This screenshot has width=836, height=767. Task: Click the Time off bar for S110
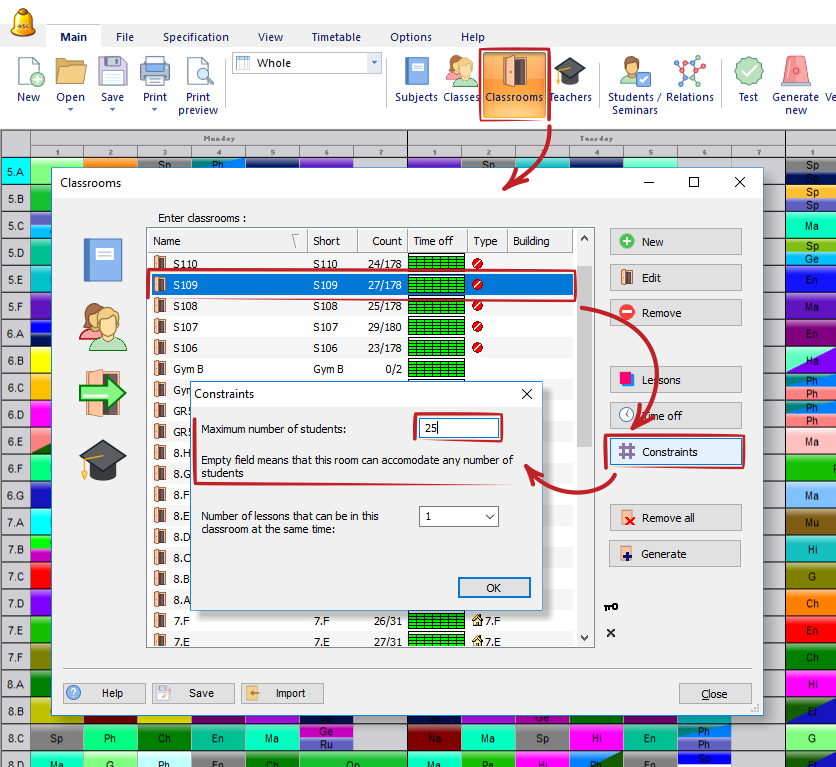tap(437, 264)
